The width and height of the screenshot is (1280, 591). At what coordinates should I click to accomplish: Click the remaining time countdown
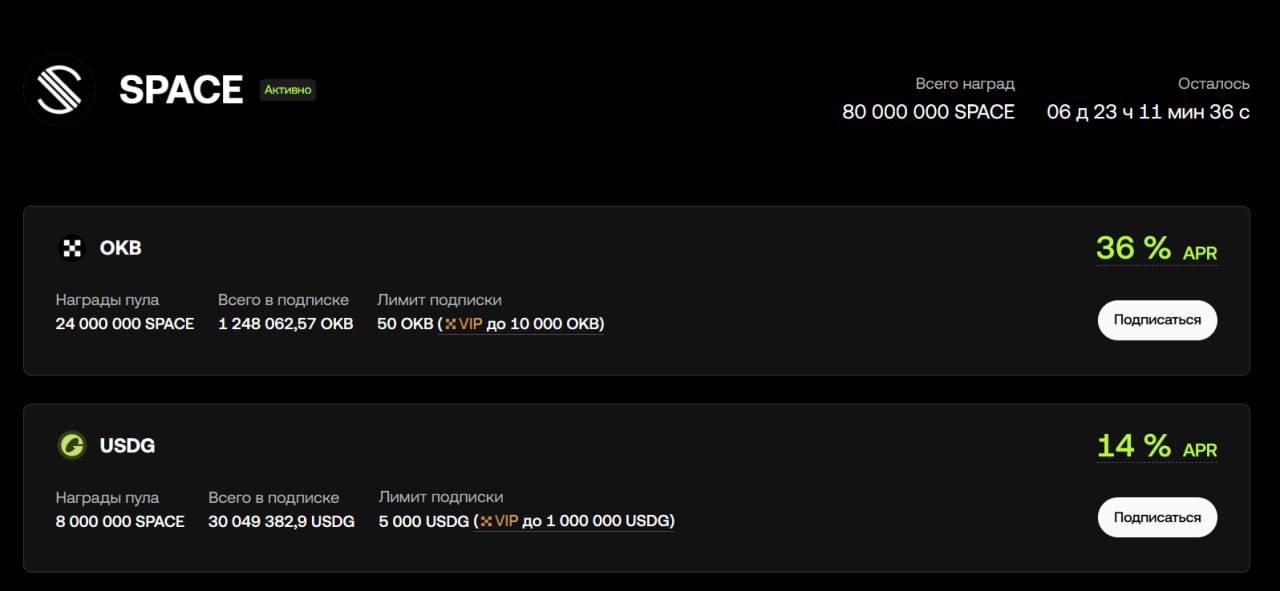tap(1148, 112)
